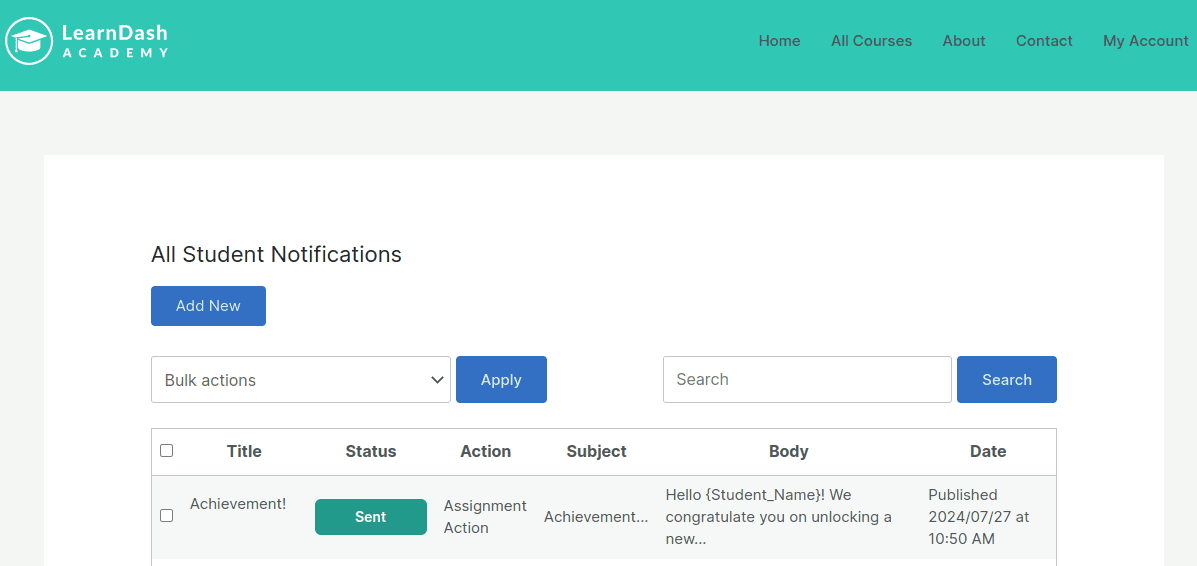Apply the selected bulk action
The height and width of the screenshot is (566, 1197).
[x=501, y=380]
